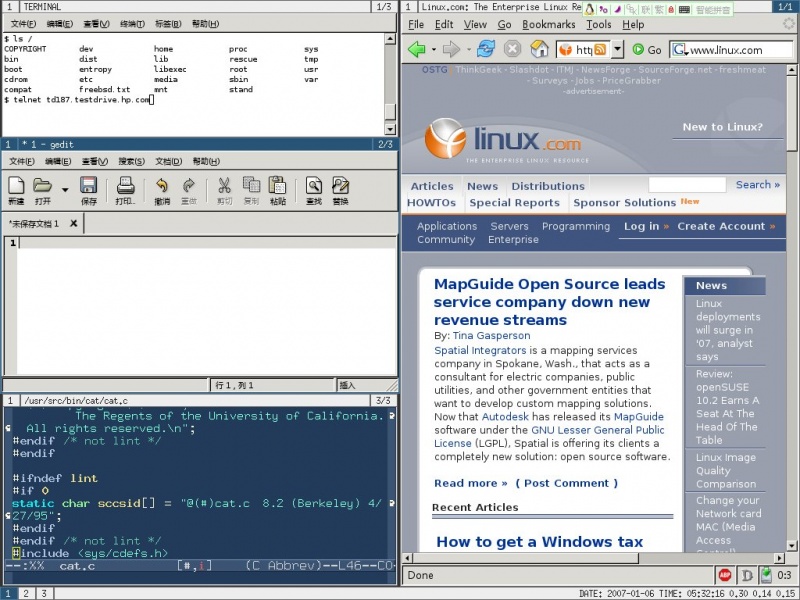The width and height of the screenshot is (800, 600).
Task: Click the RSS feed icon in location bar
Action: tap(601, 49)
